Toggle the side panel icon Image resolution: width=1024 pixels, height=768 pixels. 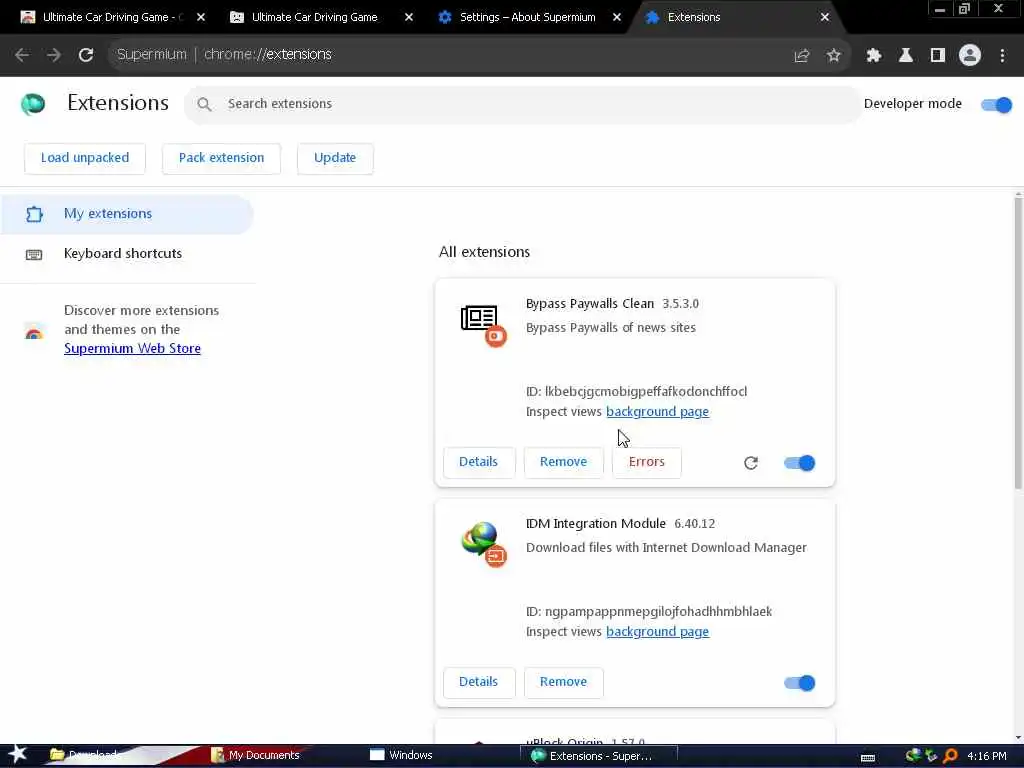coord(938,56)
